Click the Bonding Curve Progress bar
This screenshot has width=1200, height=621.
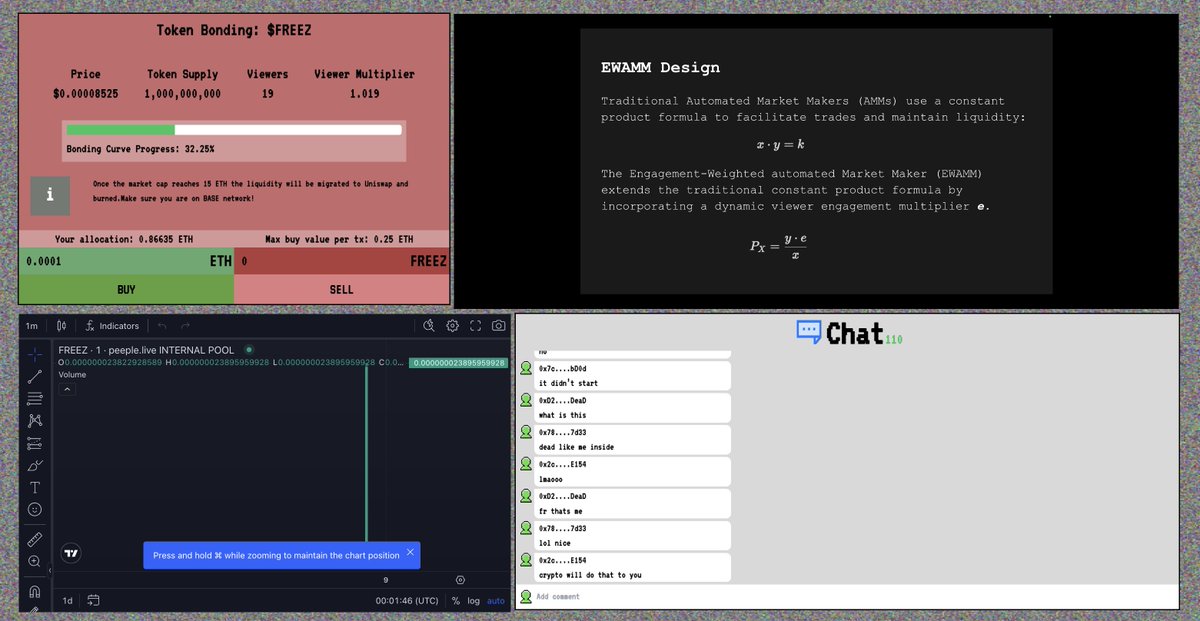click(235, 131)
